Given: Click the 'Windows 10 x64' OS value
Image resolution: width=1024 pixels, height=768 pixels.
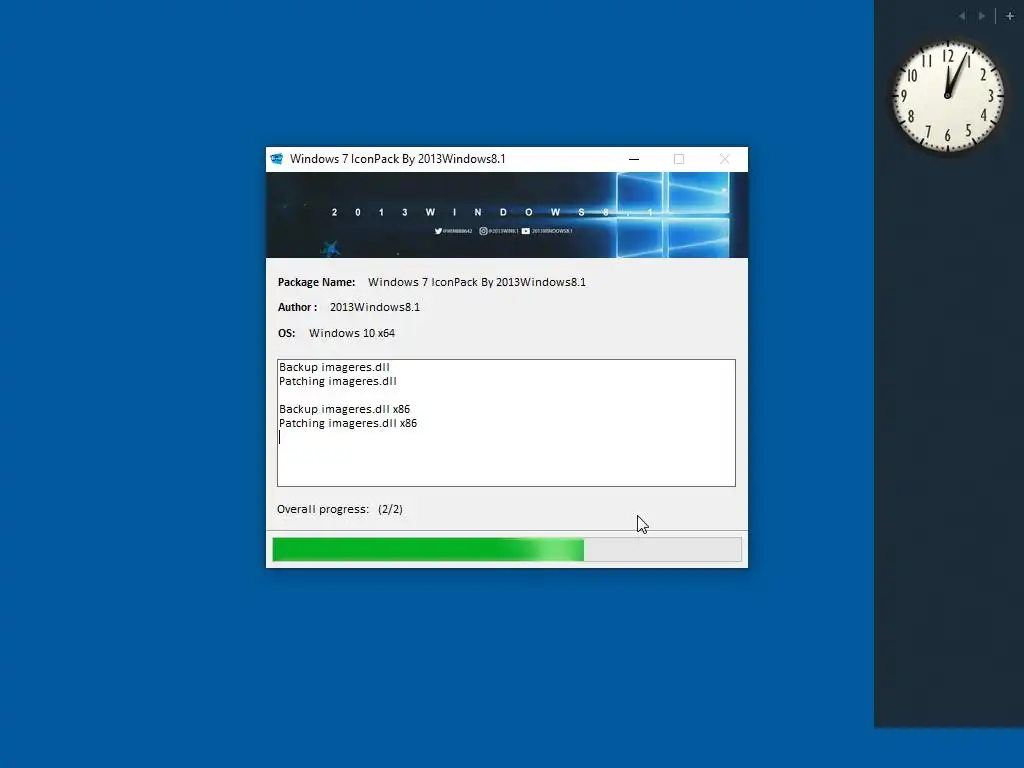Looking at the screenshot, I should pos(352,333).
